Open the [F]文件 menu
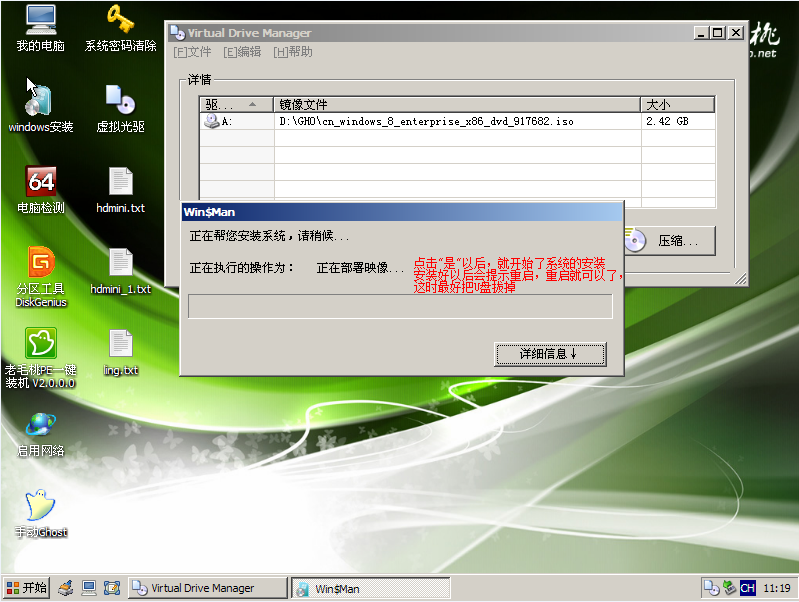Viewport: 799px width, 602px height. pos(192,52)
